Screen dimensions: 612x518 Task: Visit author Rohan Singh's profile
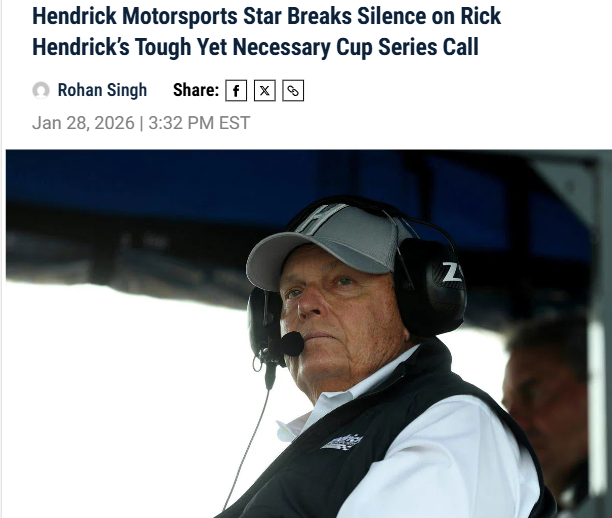102,90
